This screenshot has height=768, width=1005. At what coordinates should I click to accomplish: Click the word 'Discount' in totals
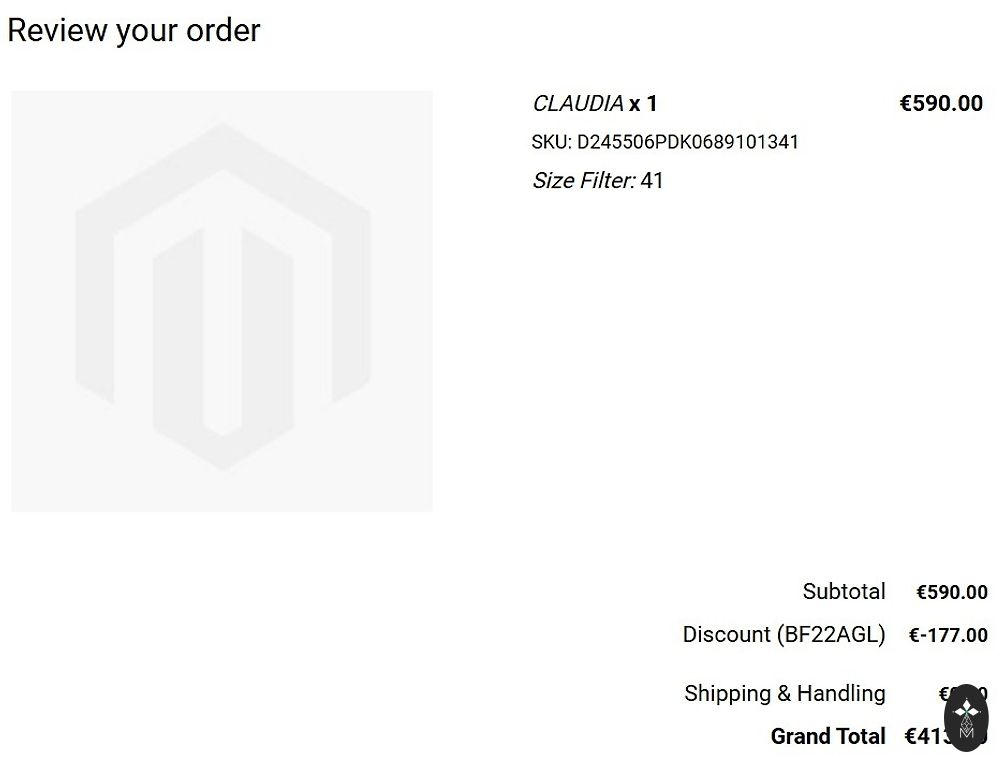[727, 635]
